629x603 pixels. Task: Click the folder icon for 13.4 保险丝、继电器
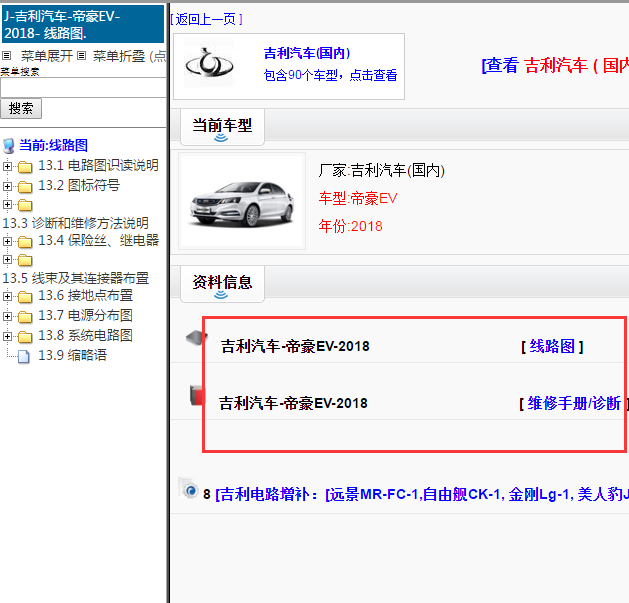point(25,242)
